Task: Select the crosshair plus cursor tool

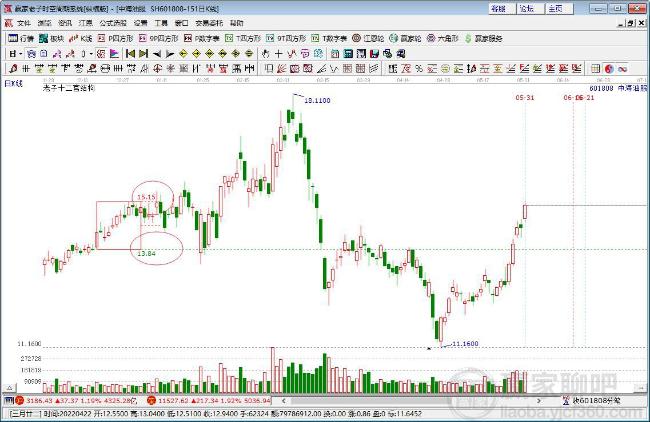Action: pyautogui.click(x=279, y=53)
